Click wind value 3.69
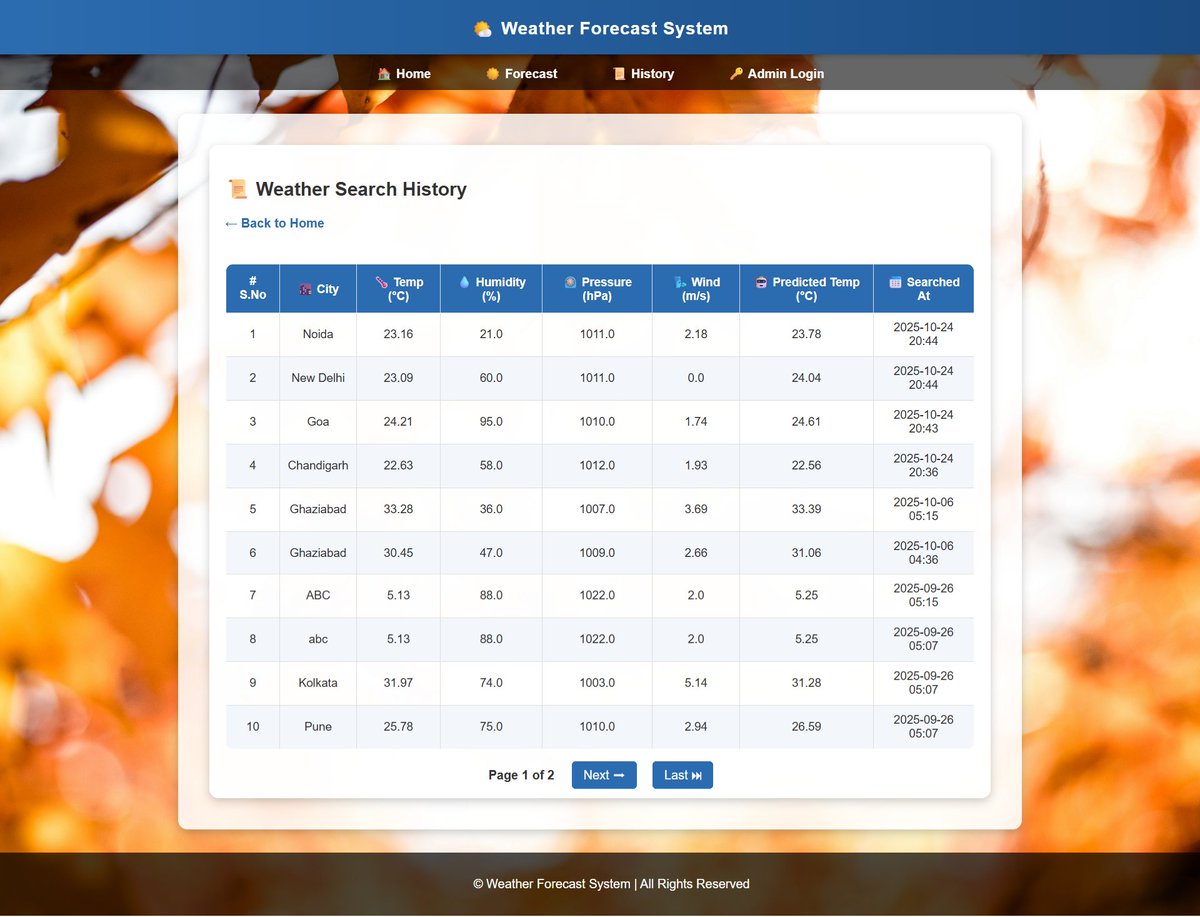The image size is (1200, 917). click(x=696, y=509)
